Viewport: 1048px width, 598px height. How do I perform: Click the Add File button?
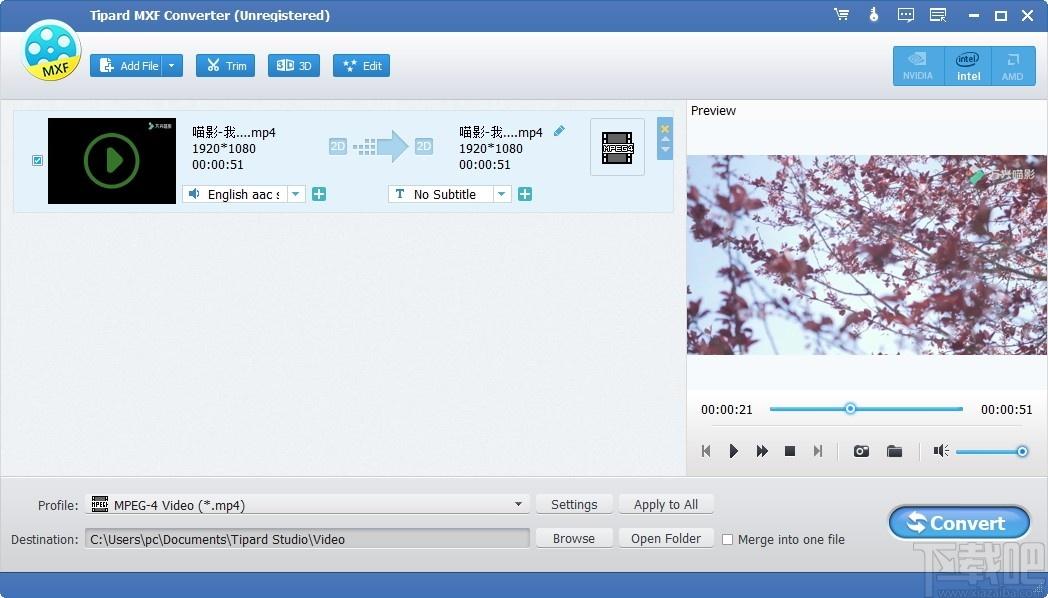128,65
